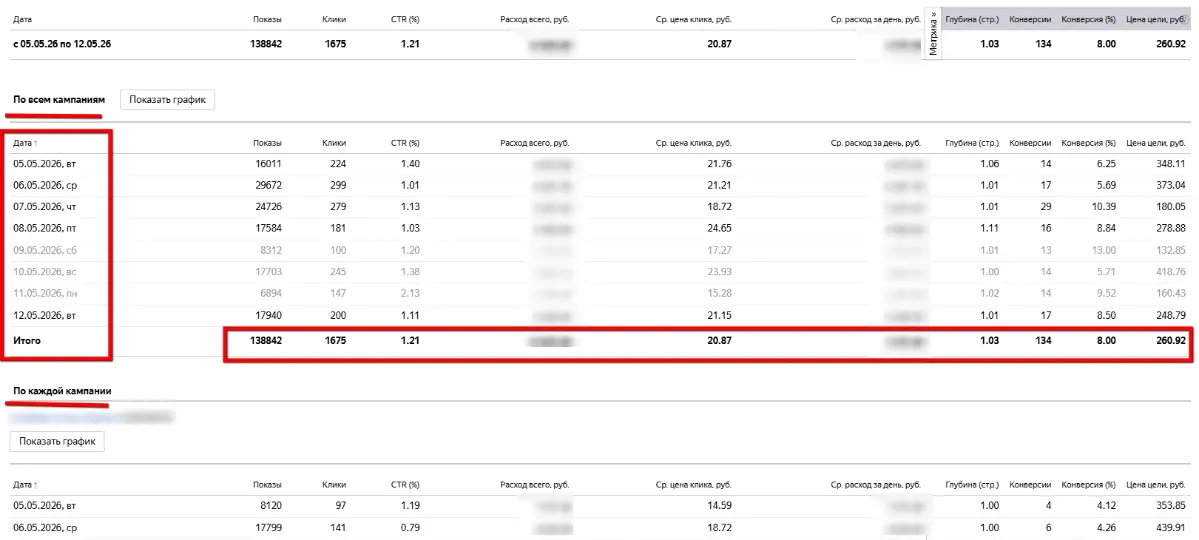This screenshot has width=1199, height=540.
Task: Select average click price 24.65
Action: coord(720,229)
